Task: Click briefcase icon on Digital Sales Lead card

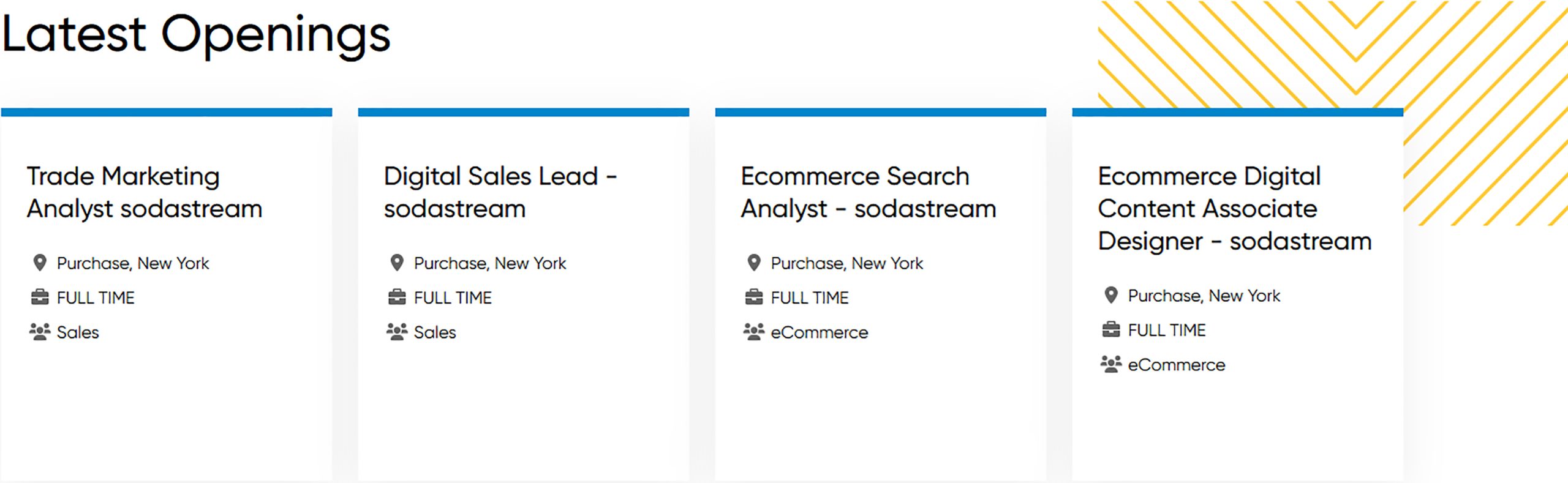Action: tap(397, 298)
